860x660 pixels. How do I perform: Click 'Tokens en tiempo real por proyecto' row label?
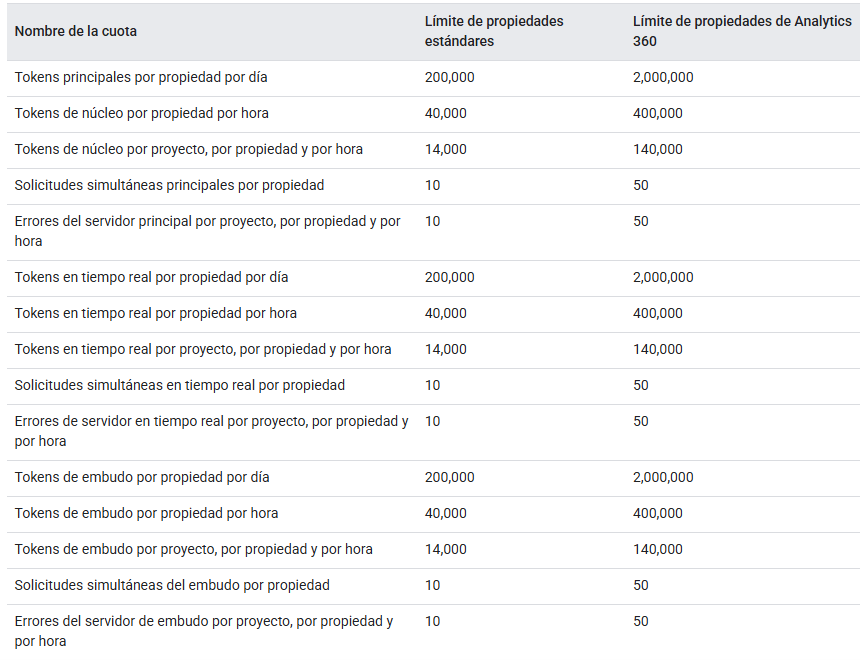tap(203, 349)
